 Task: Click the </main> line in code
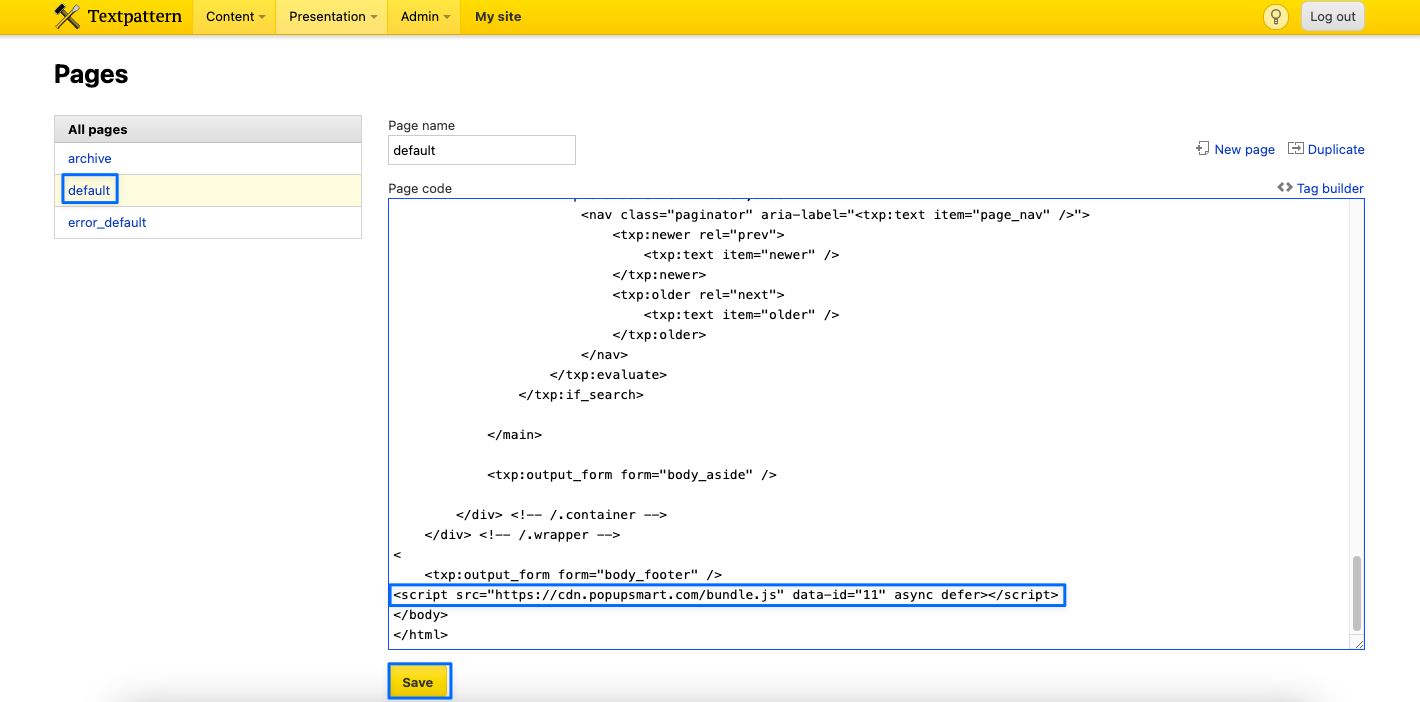[x=515, y=435]
